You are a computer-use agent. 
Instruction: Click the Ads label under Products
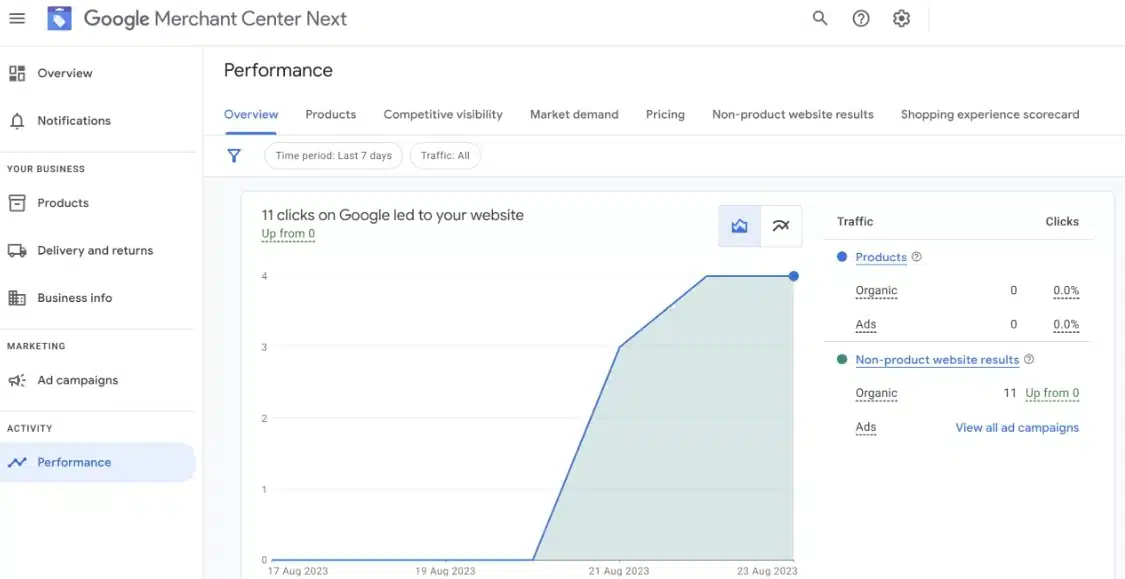(x=866, y=324)
